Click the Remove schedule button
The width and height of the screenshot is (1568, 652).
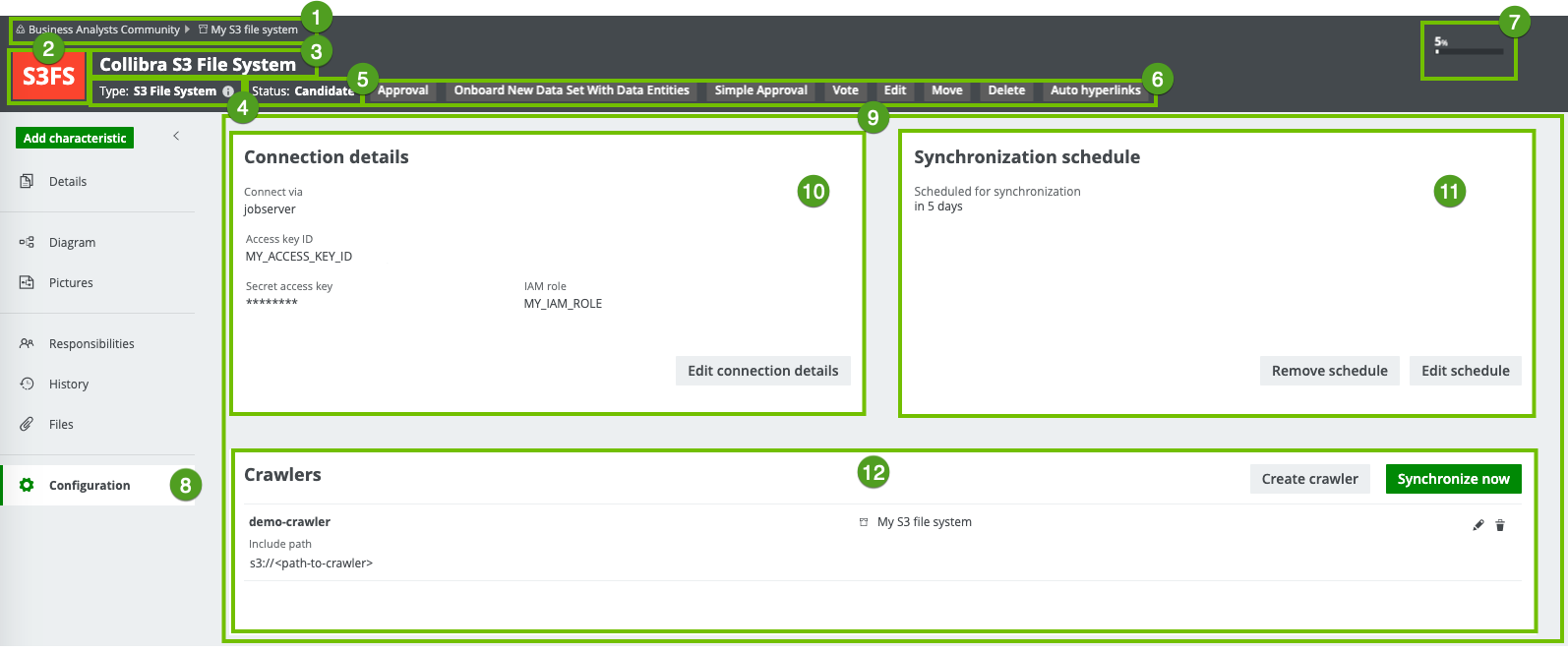(x=1329, y=371)
